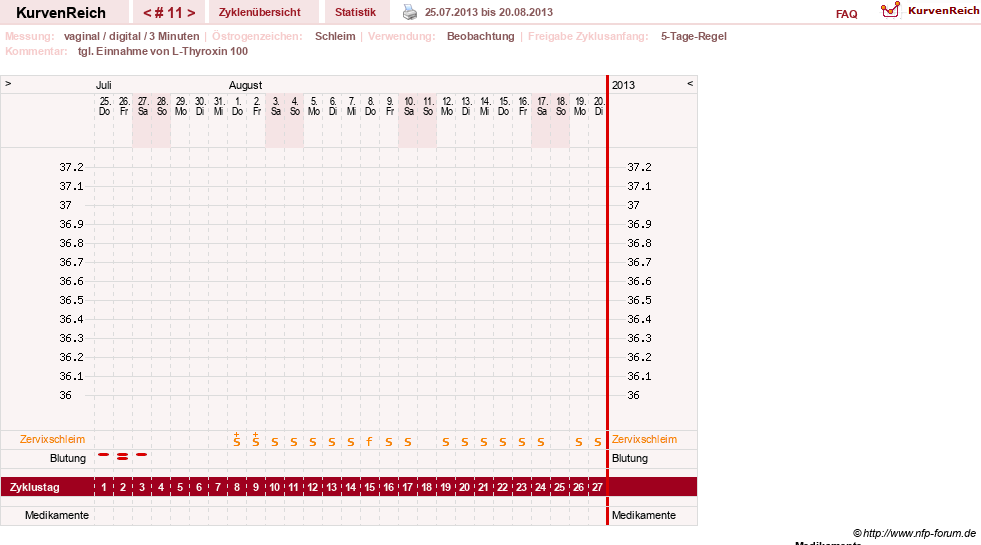Select cycle day 1 in Zyklustag row
Screen dimensions: 981x545
tap(104, 487)
